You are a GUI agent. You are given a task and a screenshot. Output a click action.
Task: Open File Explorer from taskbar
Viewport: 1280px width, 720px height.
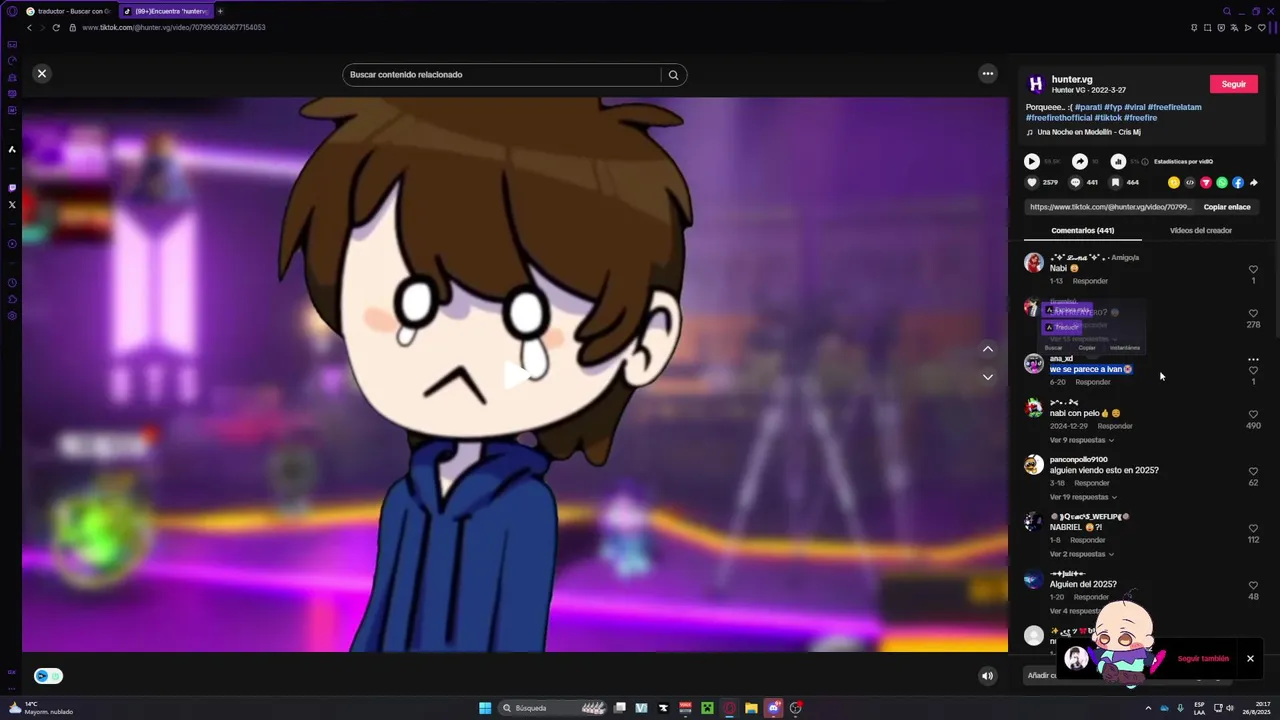(751, 708)
